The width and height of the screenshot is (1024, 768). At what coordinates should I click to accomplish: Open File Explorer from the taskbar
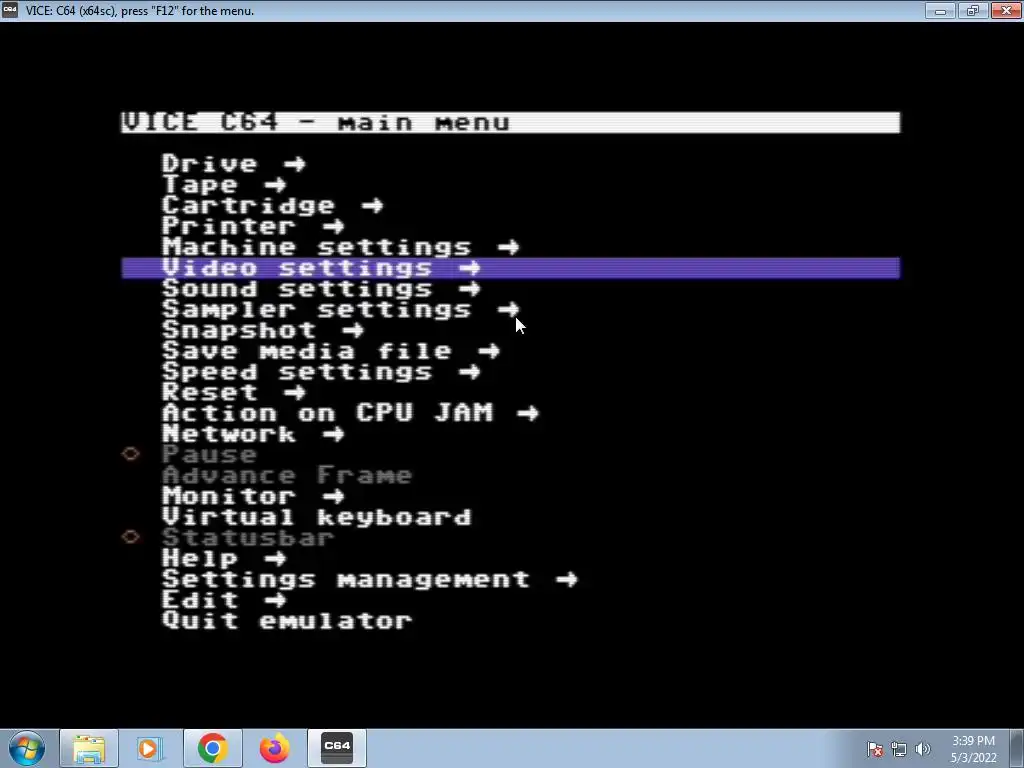(x=89, y=748)
